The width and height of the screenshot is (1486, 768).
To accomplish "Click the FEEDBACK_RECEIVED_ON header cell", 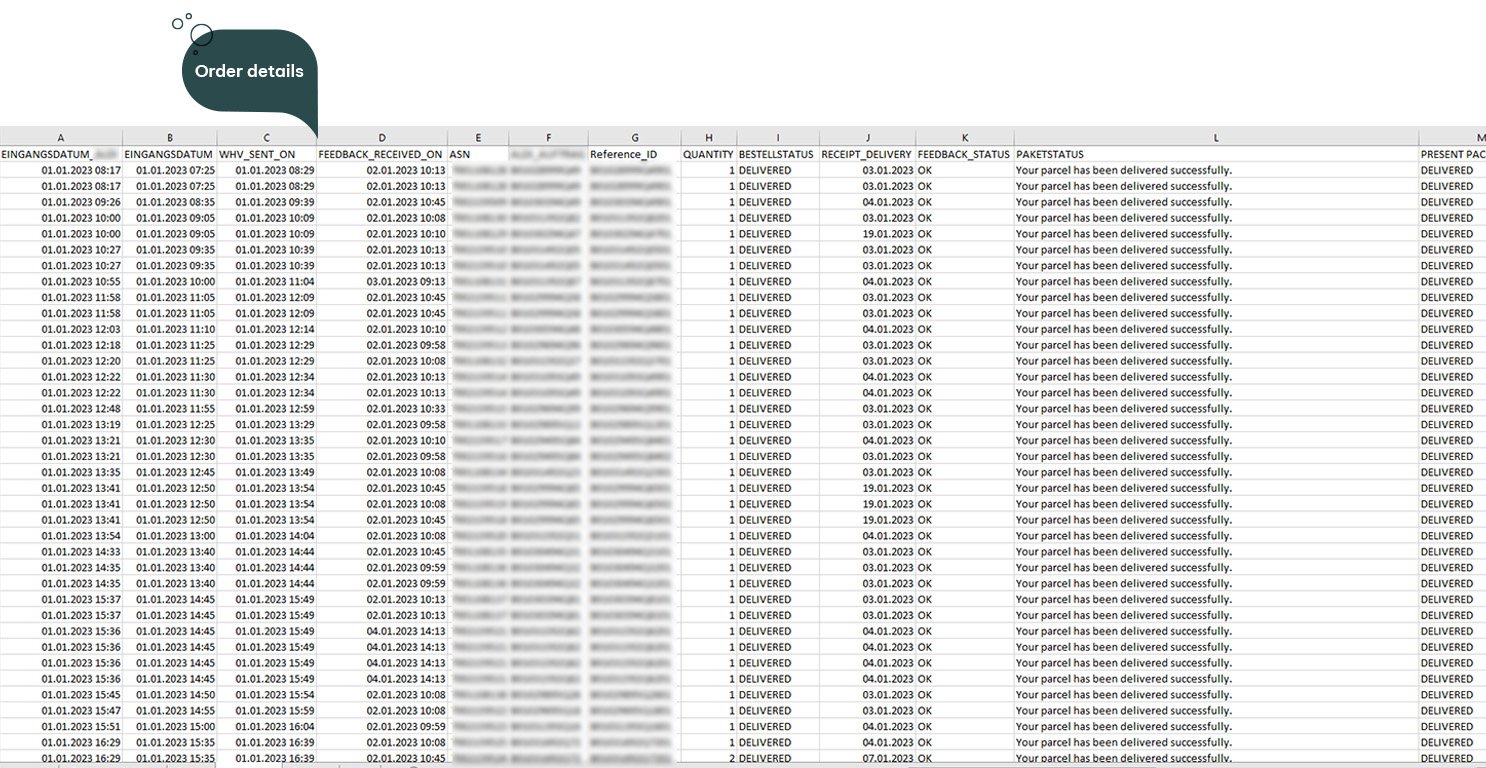I will (381, 155).
